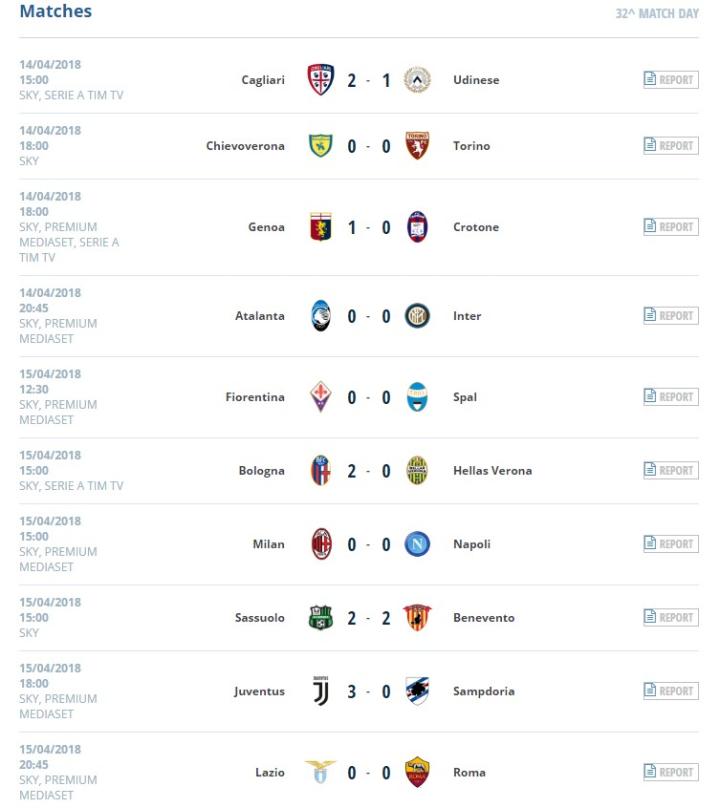This screenshot has width=720, height=808.
Task: Click the Genoa club crest
Action: tap(320, 227)
